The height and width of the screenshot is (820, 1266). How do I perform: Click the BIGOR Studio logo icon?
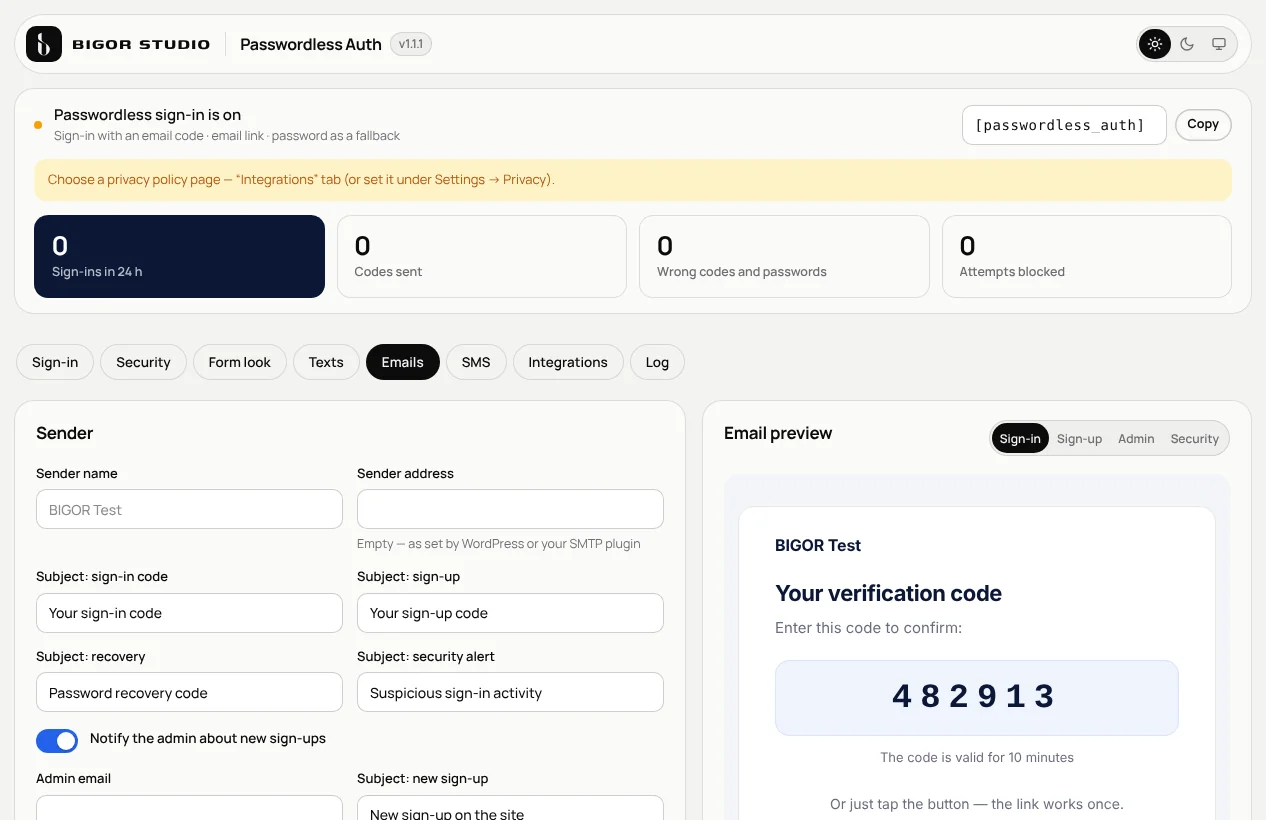click(x=44, y=44)
